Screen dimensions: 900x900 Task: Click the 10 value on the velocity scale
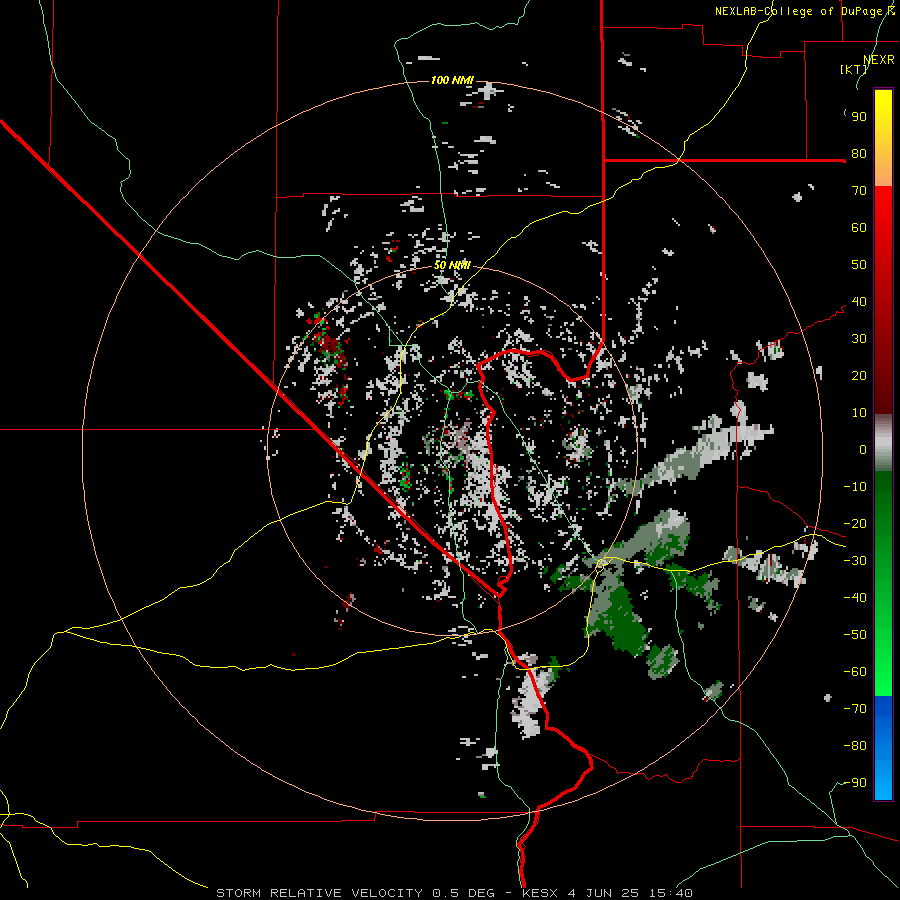tap(859, 413)
